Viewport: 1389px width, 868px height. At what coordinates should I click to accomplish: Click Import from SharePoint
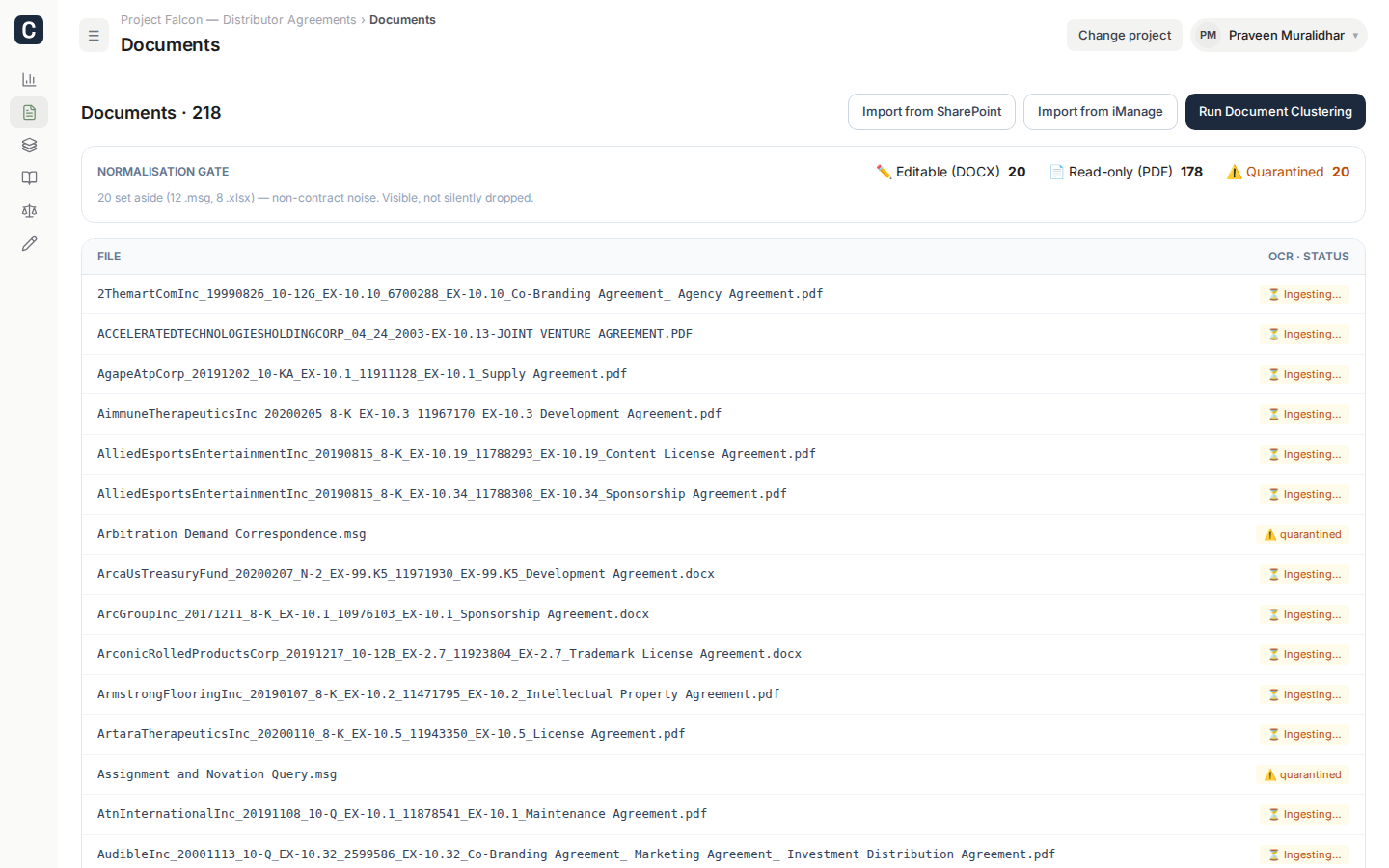(x=932, y=112)
